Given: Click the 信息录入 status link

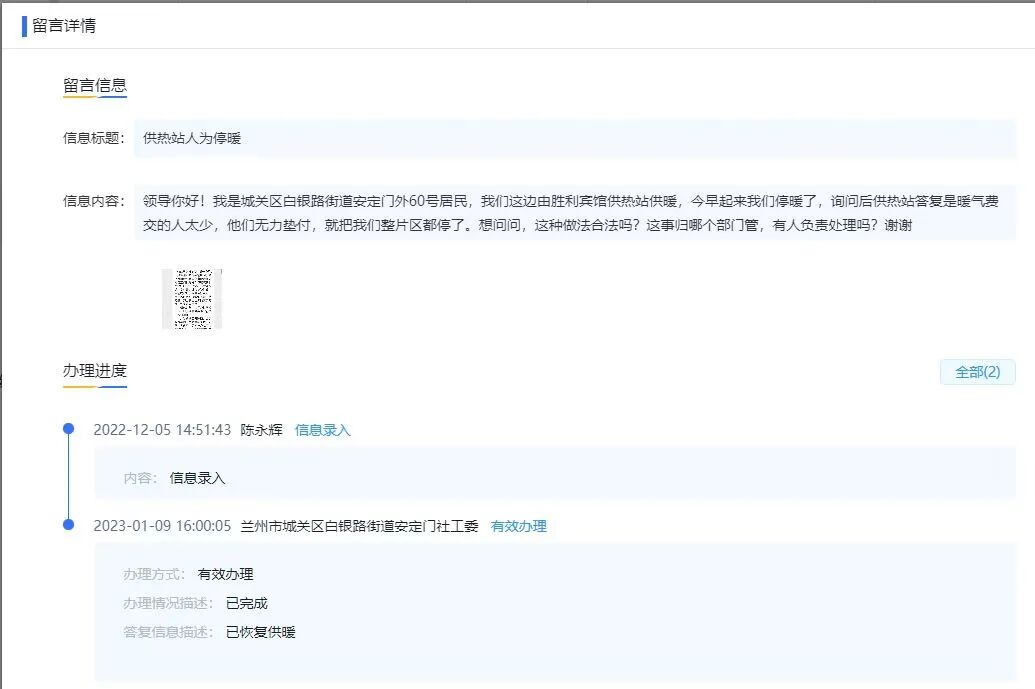Looking at the screenshot, I should pyautogui.click(x=322, y=430).
